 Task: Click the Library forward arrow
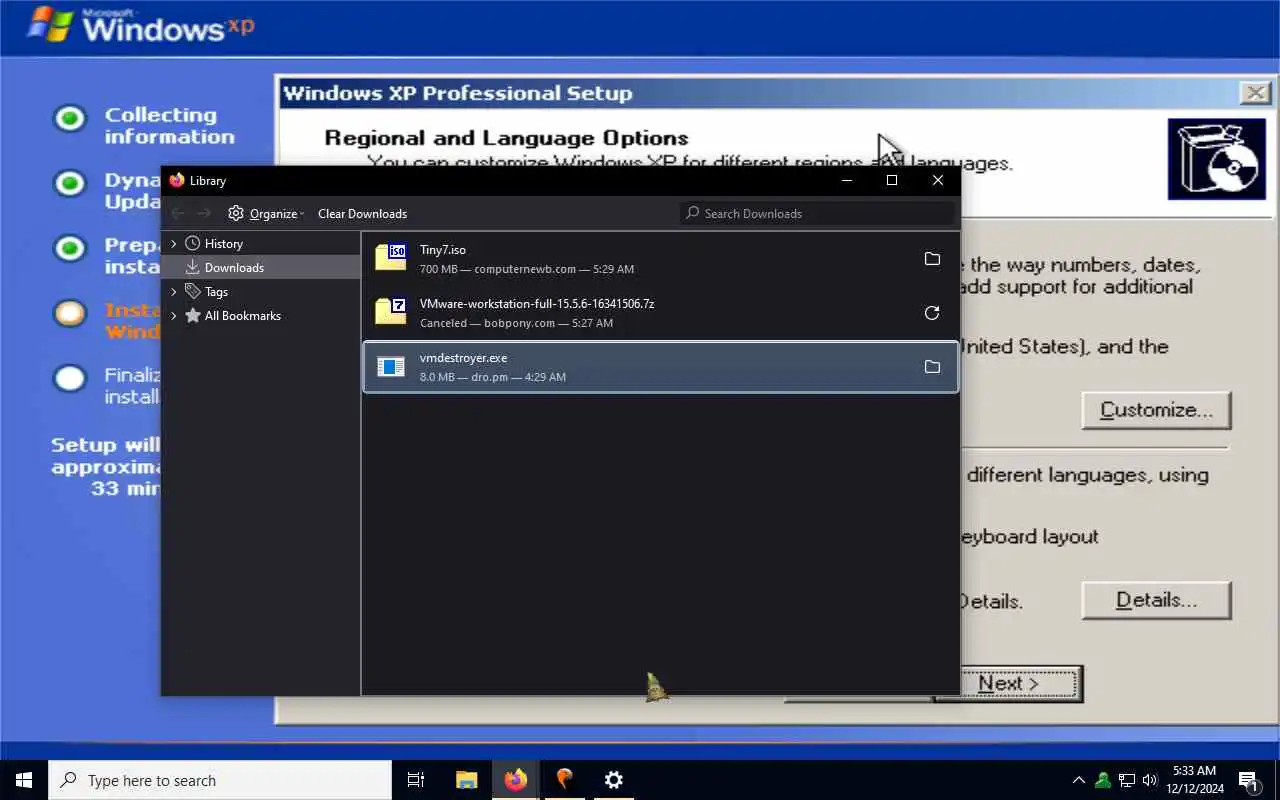click(204, 213)
